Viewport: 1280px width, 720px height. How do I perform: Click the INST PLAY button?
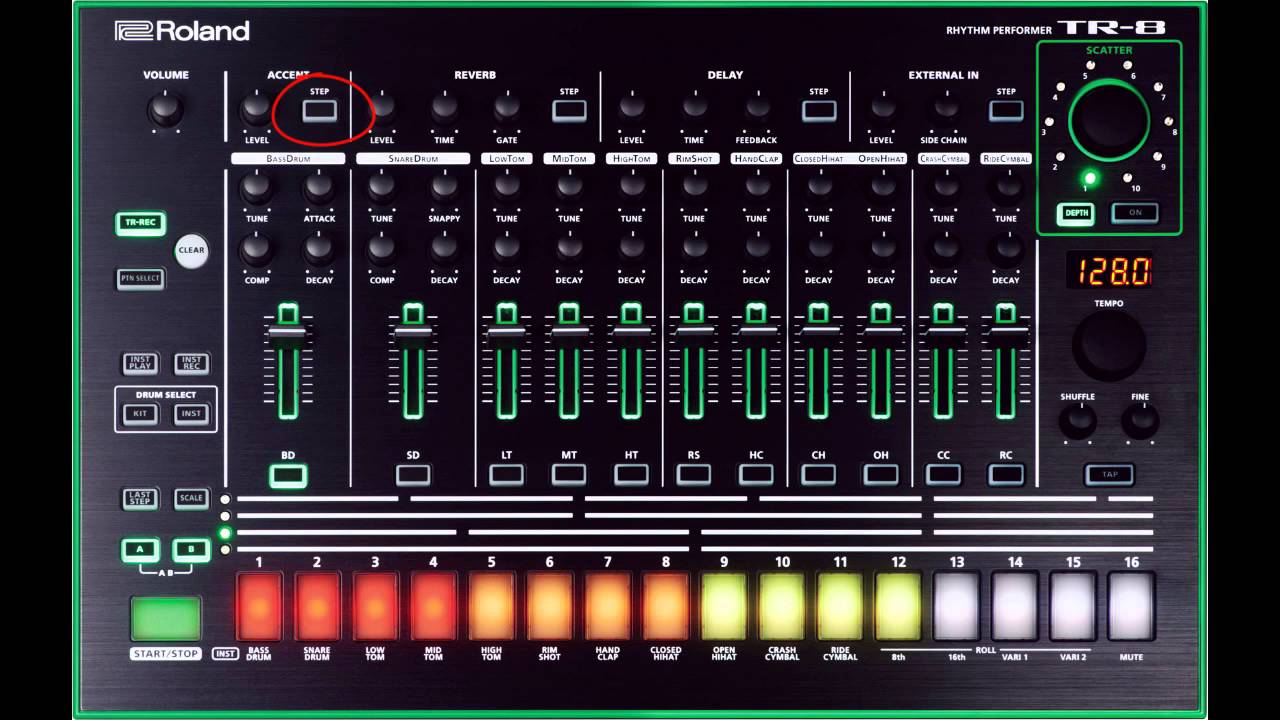(140, 363)
